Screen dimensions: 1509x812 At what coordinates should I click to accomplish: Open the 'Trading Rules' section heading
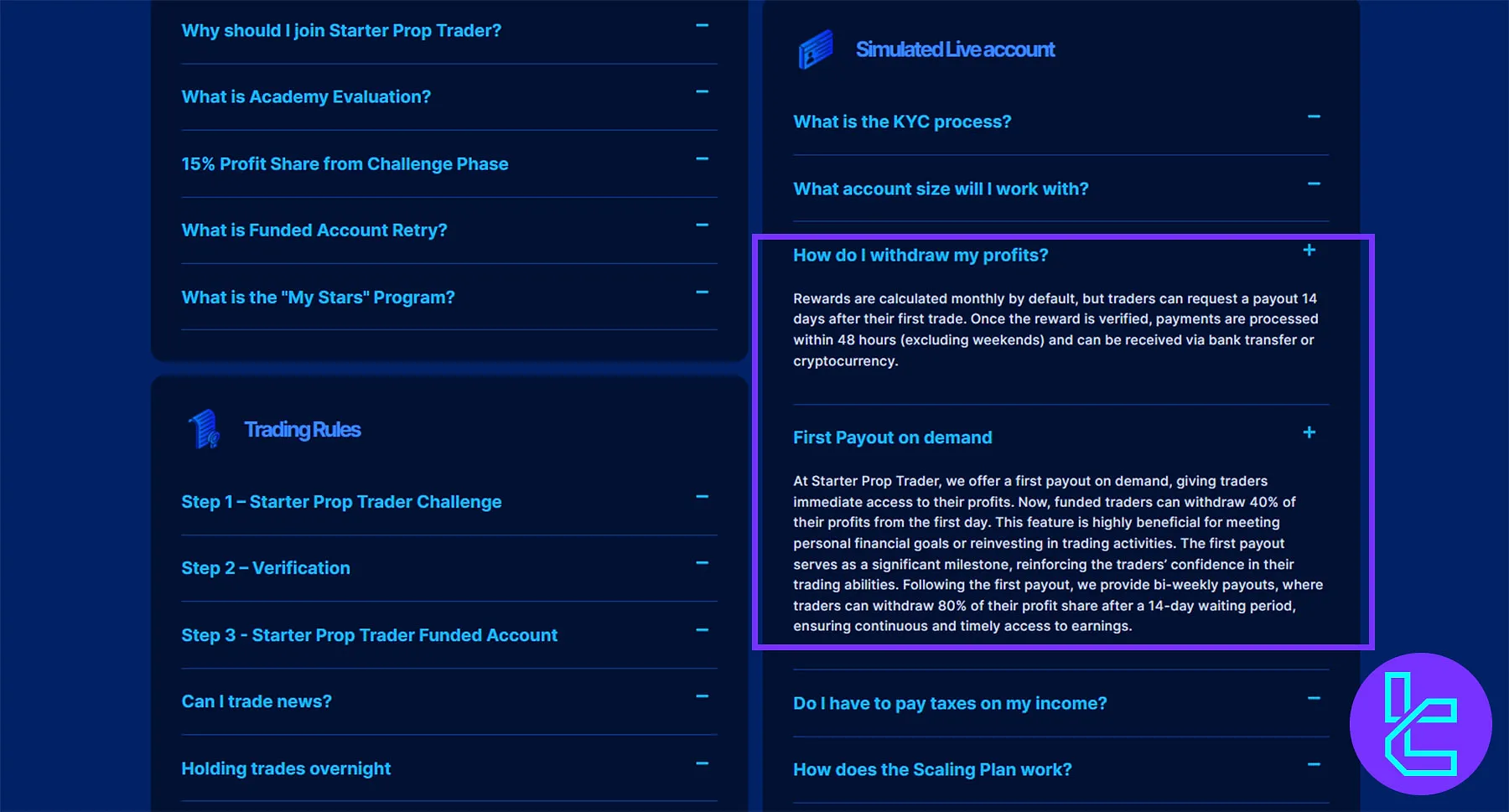click(302, 430)
